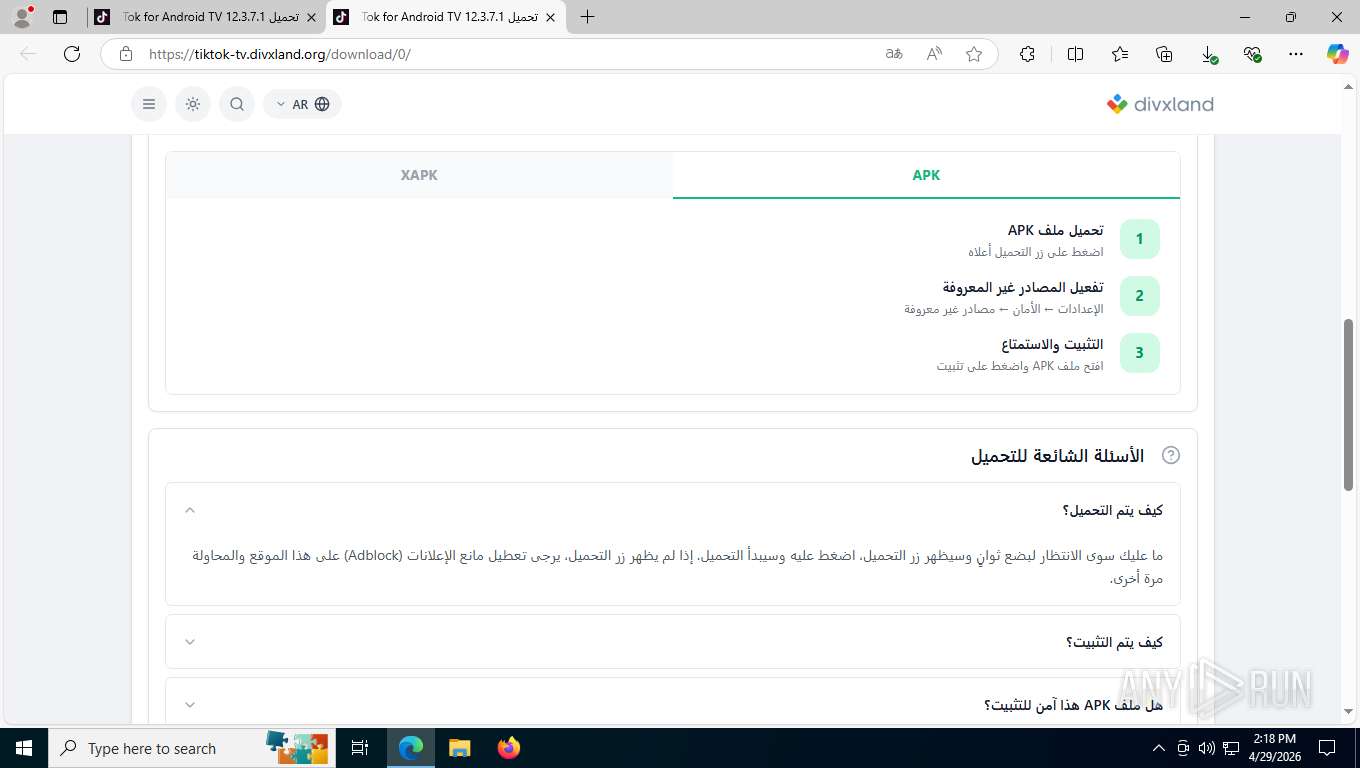The height and width of the screenshot is (768, 1360).
Task: Click the 'الأسئلة الشائعة للتحميل' heading
Action: (1058, 456)
